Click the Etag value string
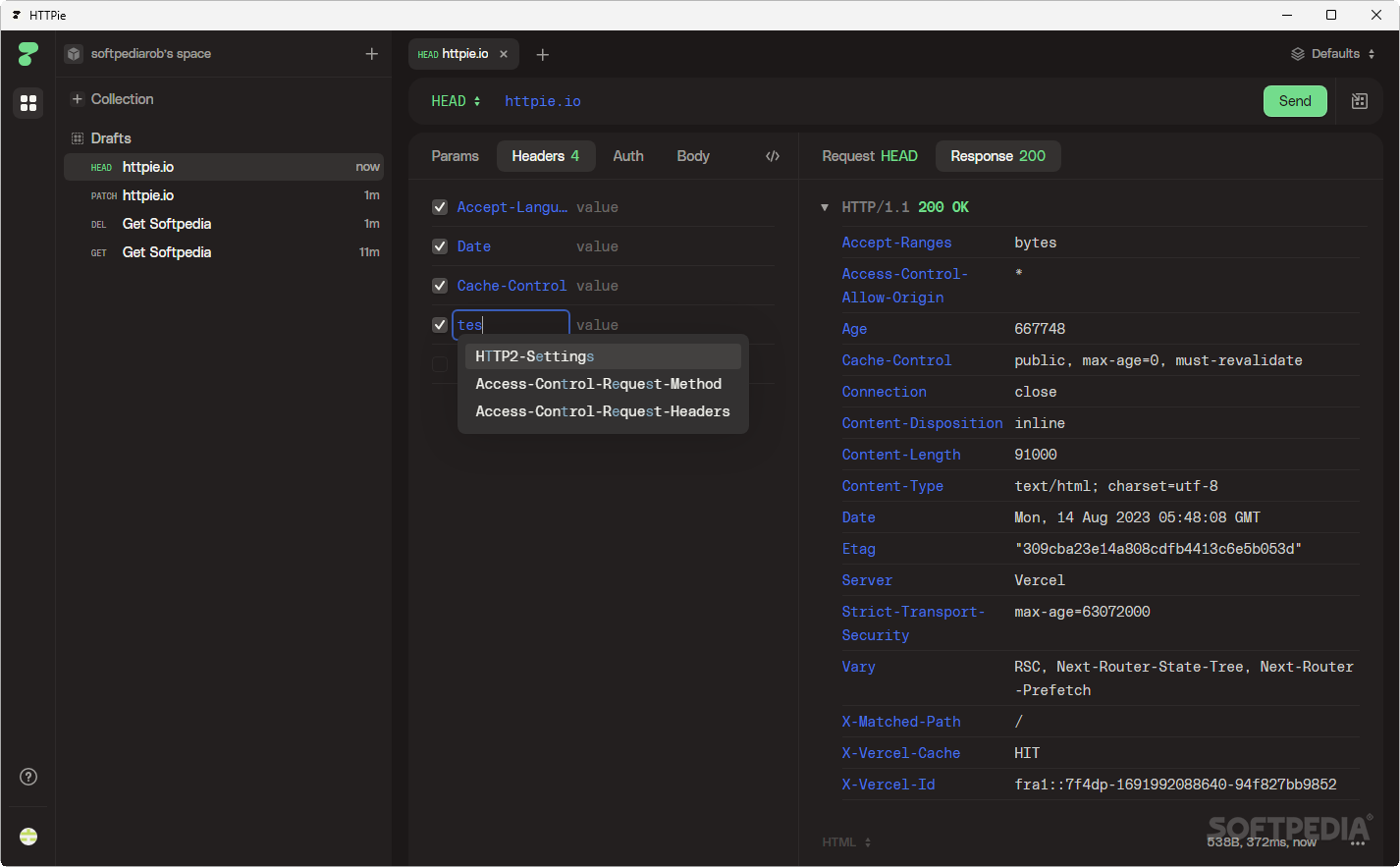The height and width of the screenshot is (867, 1400). coord(1158,549)
